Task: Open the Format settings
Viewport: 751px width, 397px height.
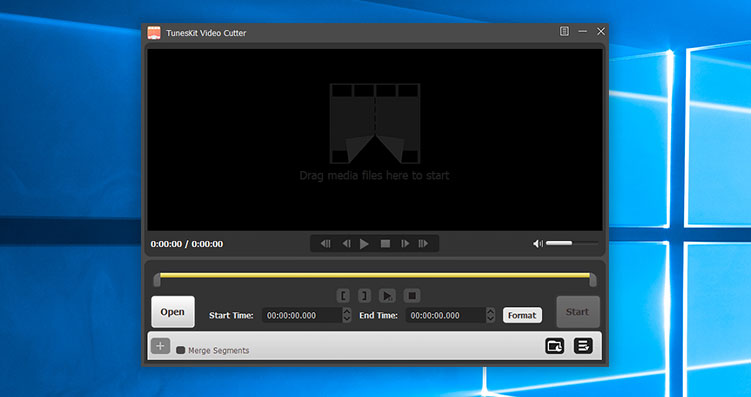Action: point(522,316)
